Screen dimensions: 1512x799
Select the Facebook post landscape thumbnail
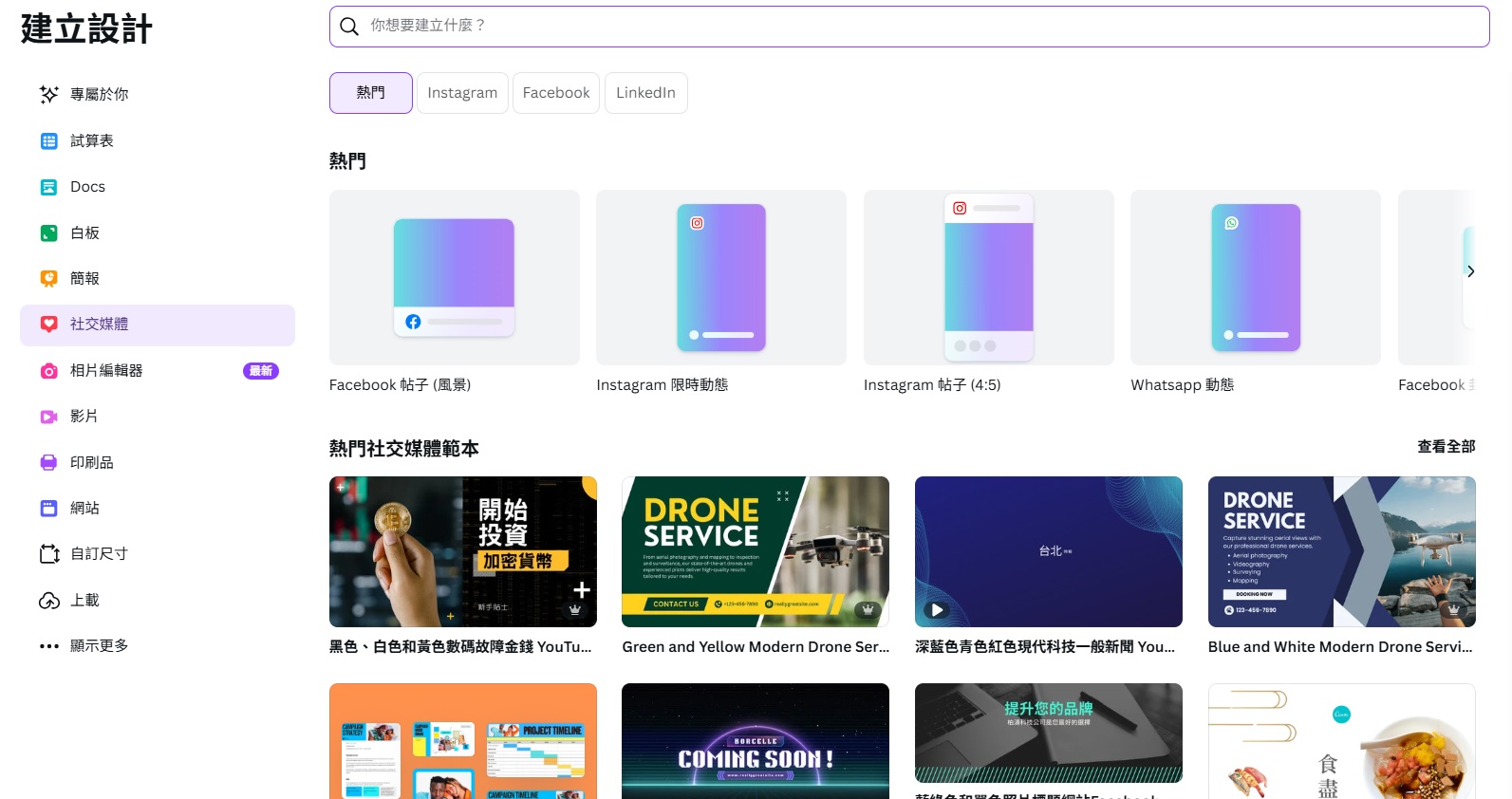click(x=455, y=277)
